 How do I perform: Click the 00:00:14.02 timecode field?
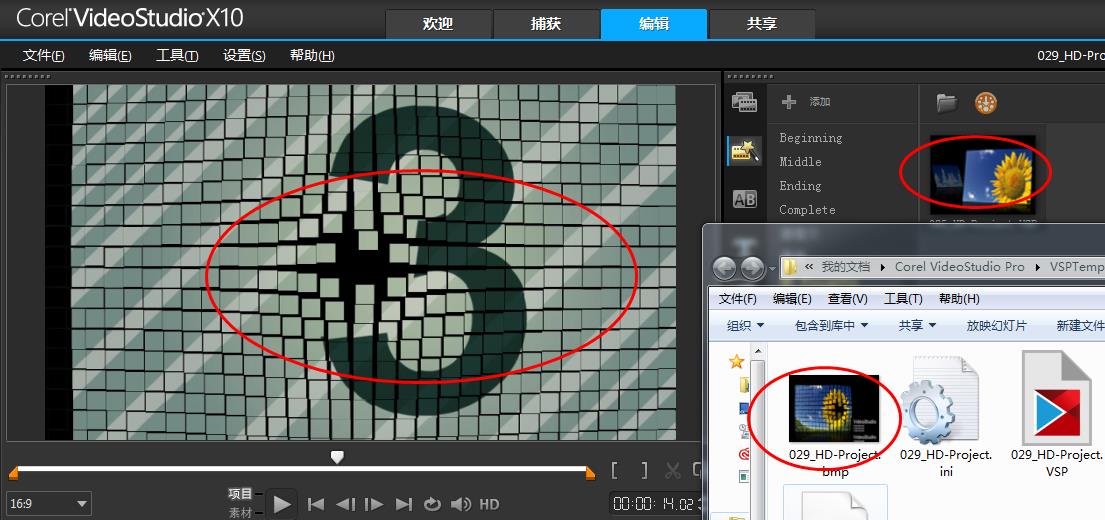655,504
